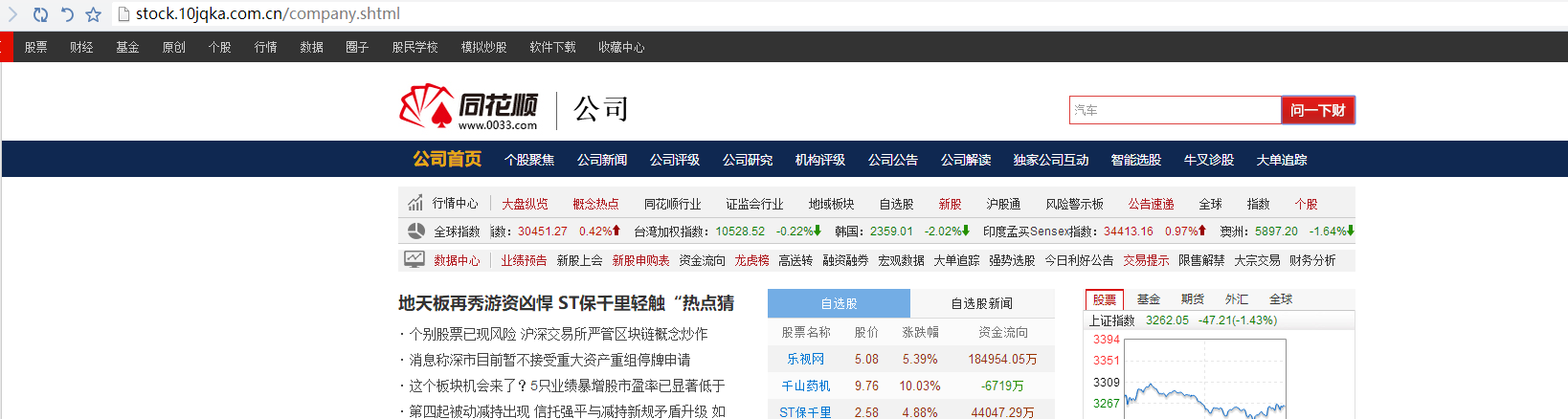Switch to the 自选股新闻 tab
Viewport: 1568px width, 419px height.
point(981,303)
